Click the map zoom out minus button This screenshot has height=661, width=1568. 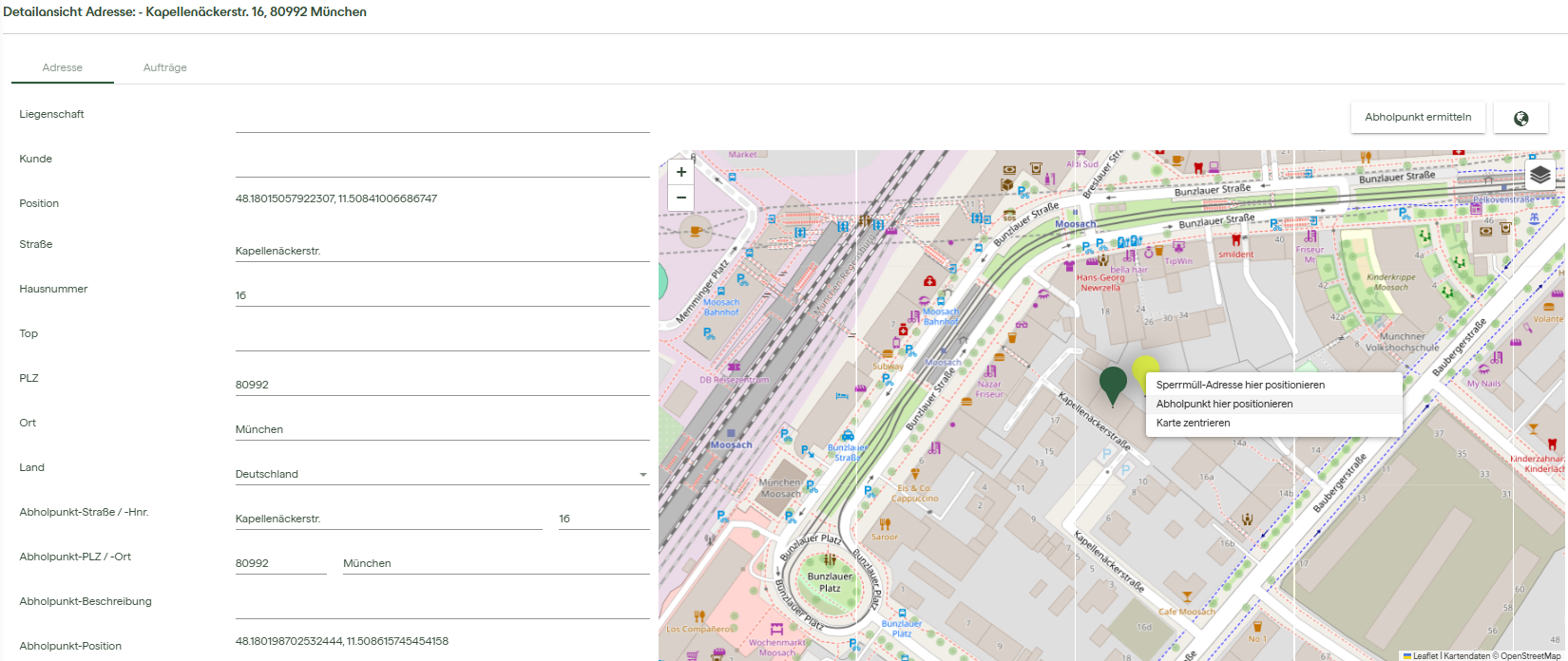(680, 198)
